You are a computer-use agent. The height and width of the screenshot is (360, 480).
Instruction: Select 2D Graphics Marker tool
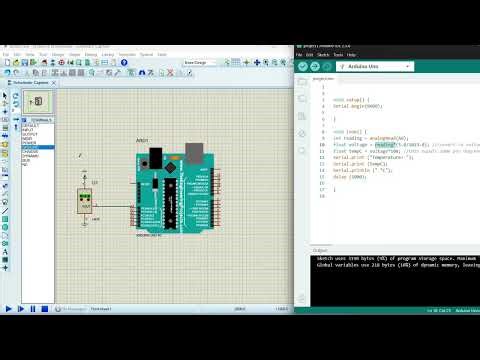click(5, 268)
